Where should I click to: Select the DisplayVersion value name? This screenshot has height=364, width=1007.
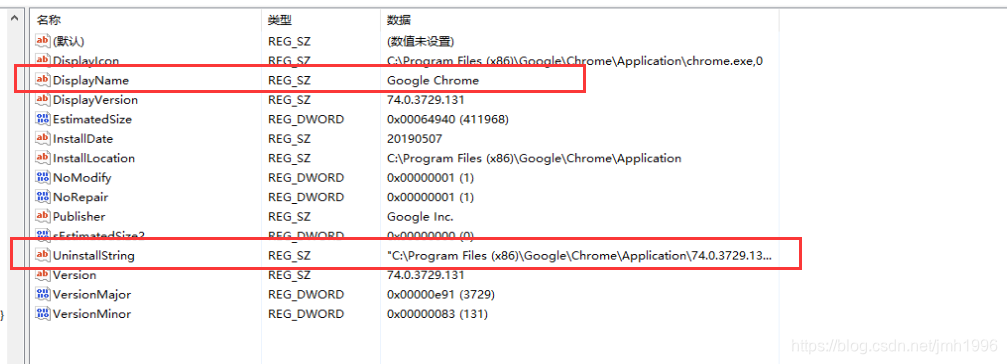[x=95, y=100]
